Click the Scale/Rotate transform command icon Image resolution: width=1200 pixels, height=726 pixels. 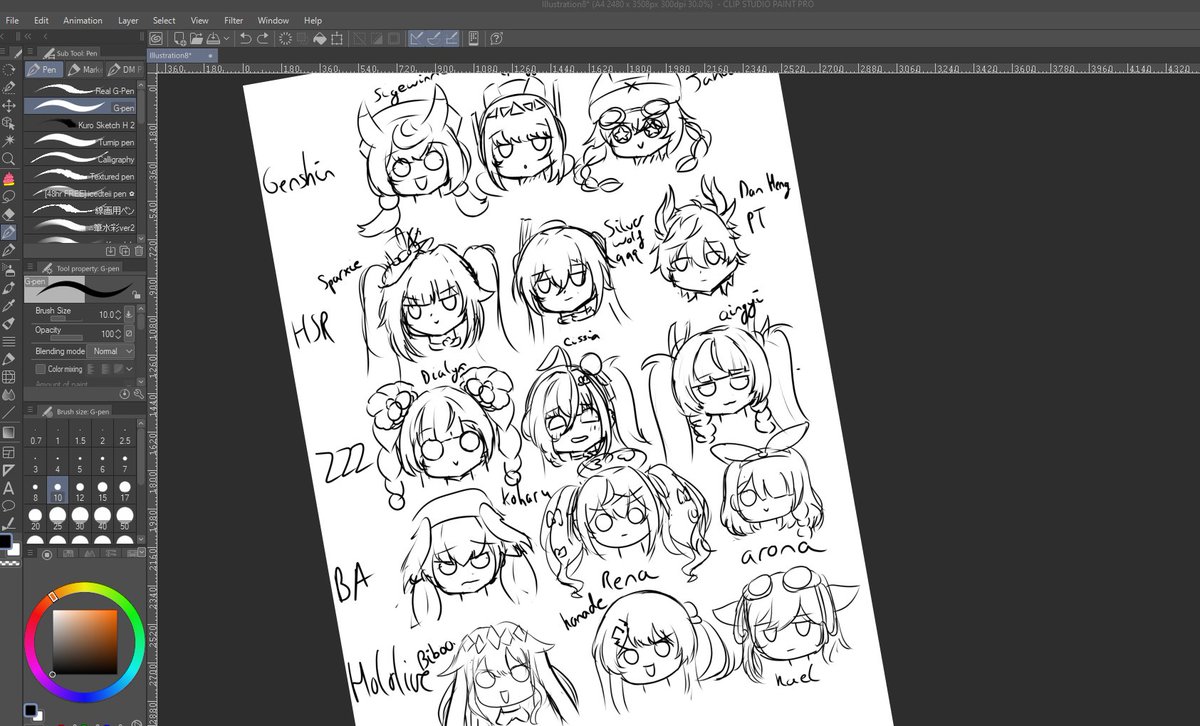(x=337, y=38)
